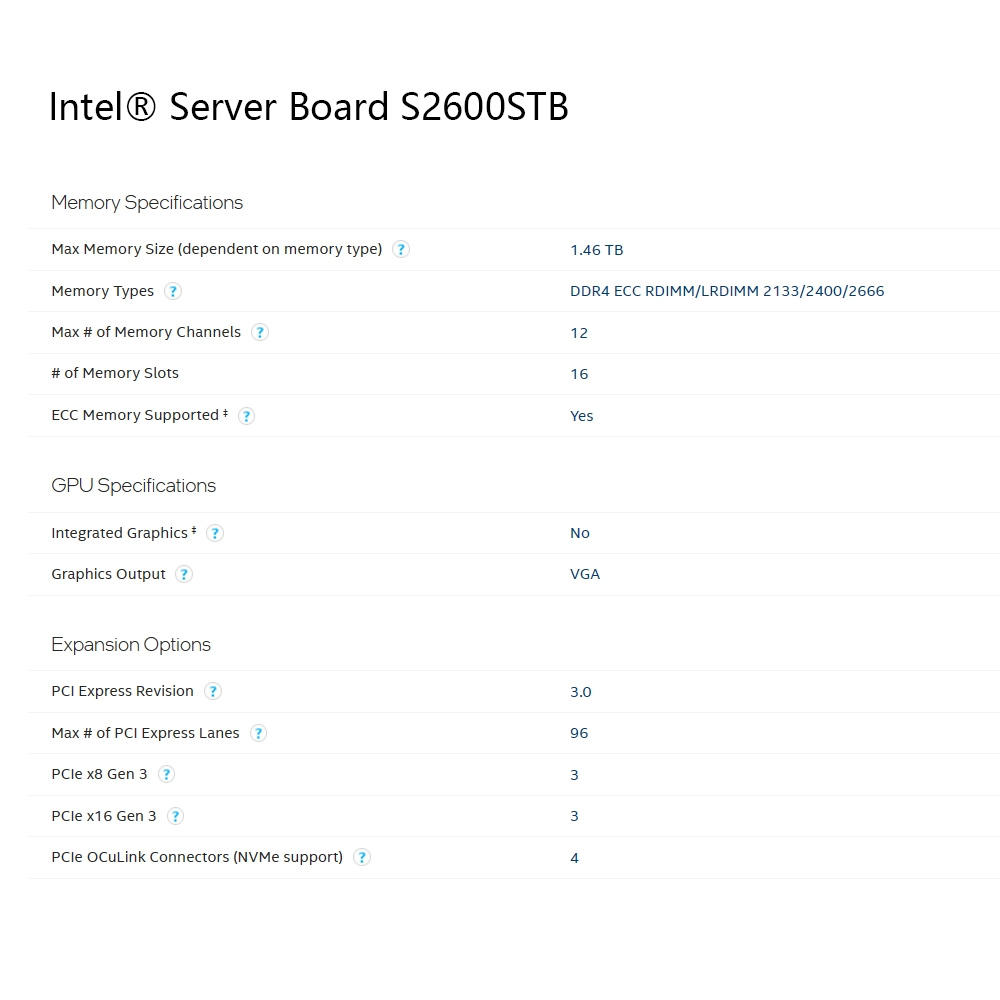Select the ECC Memory Supported value Yes
Image resolution: width=1000 pixels, height=1000 pixels.
click(581, 416)
